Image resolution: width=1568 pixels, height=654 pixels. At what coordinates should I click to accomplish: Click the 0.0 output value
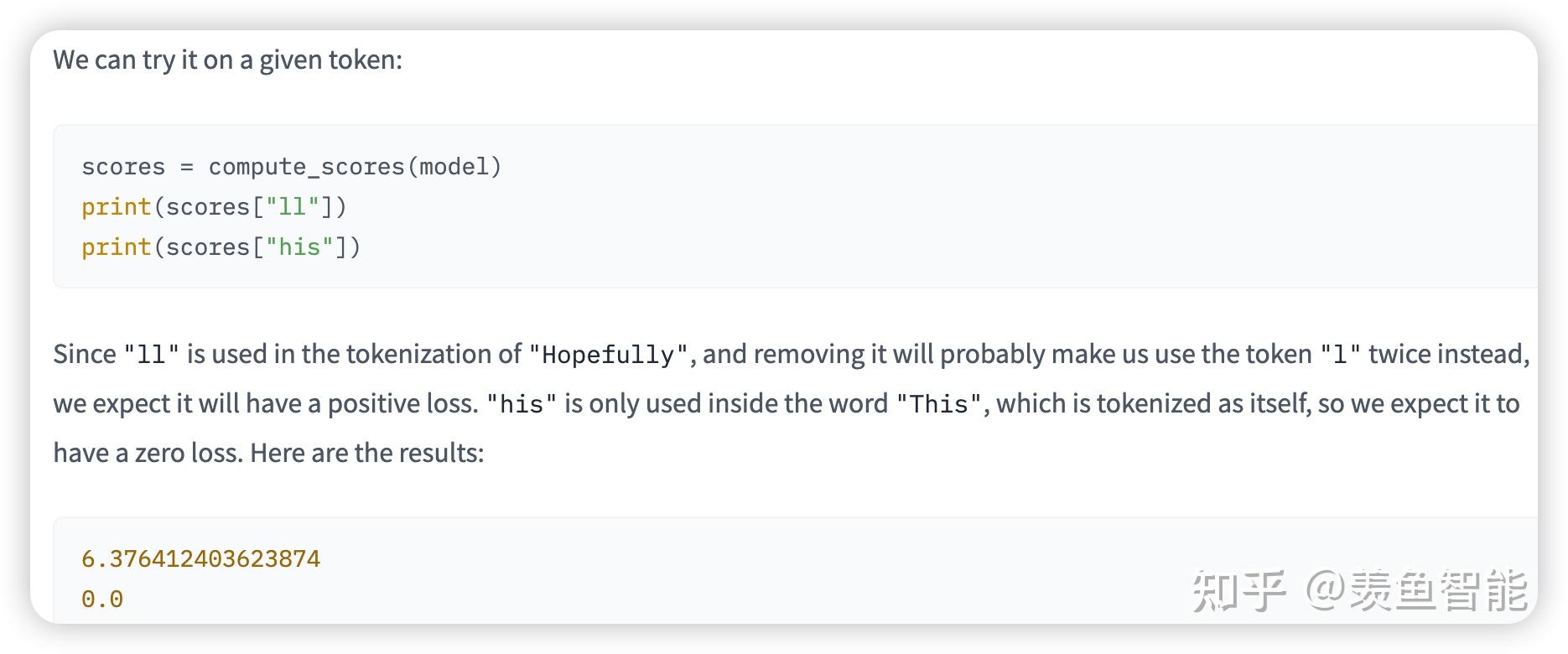[102, 599]
